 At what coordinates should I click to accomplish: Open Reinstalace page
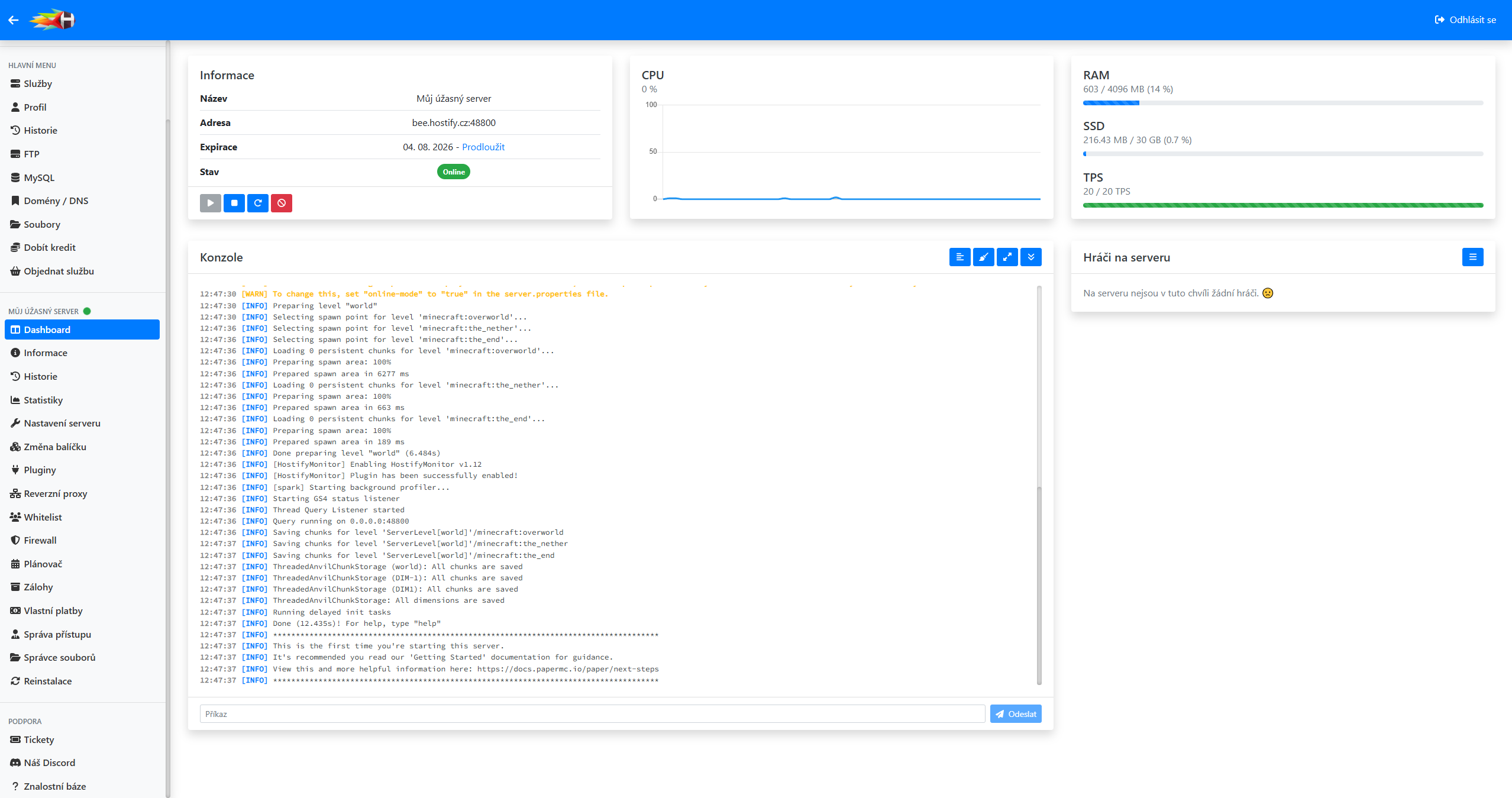pyautogui.click(x=82, y=681)
